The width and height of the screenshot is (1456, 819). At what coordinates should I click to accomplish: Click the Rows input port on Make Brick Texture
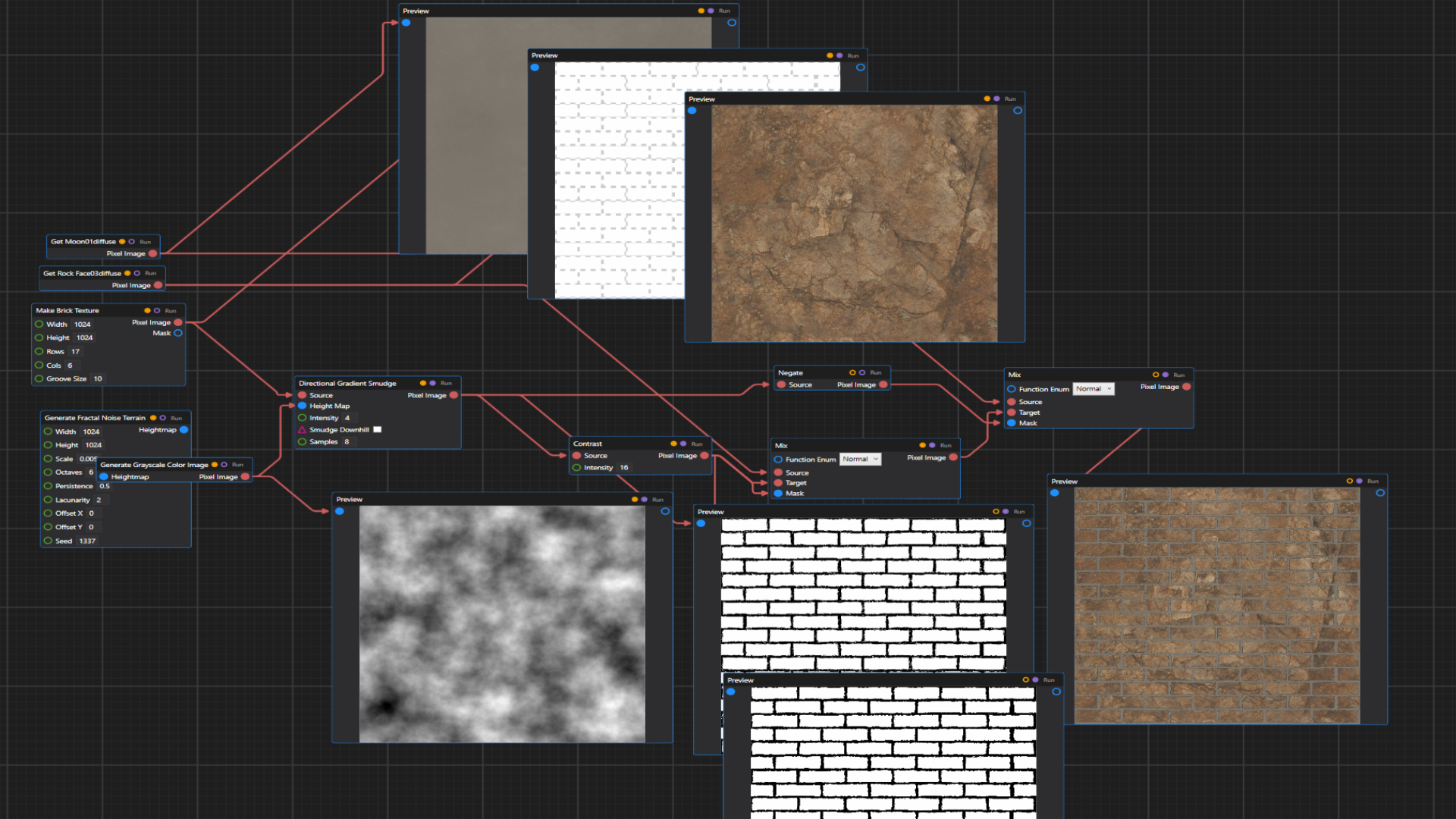tap(39, 352)
